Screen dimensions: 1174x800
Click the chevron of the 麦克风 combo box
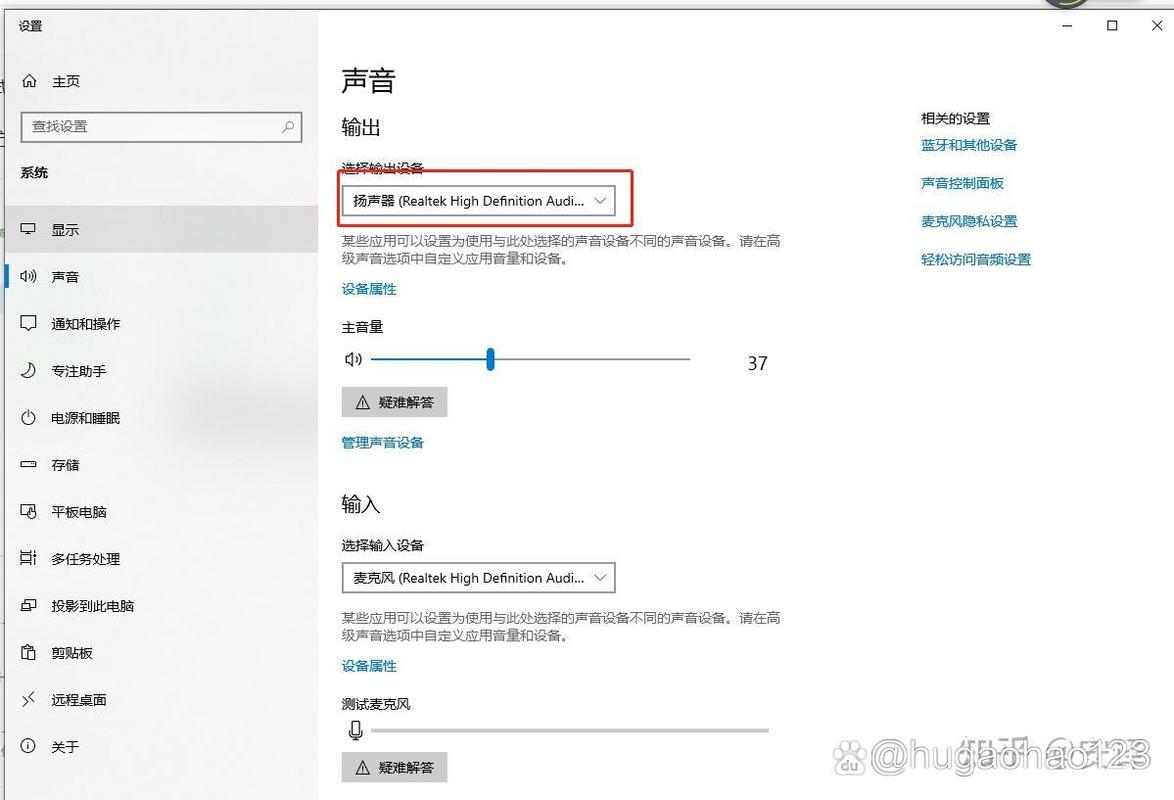[600, 578]
